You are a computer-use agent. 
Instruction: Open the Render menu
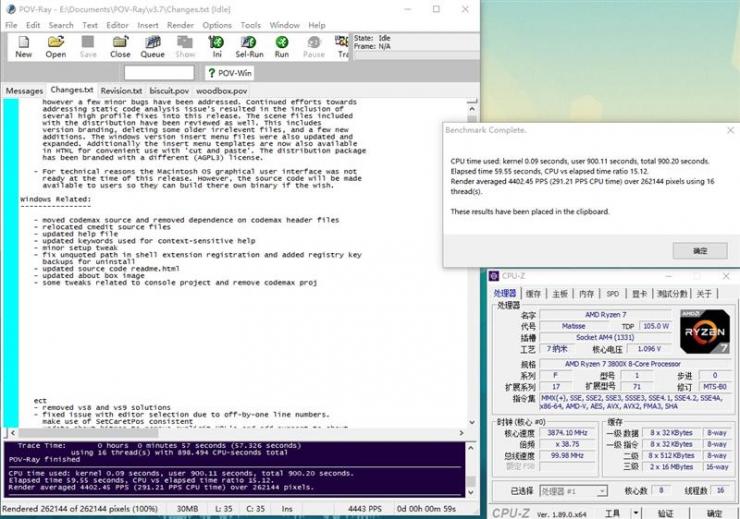click(x=180, y=25)
